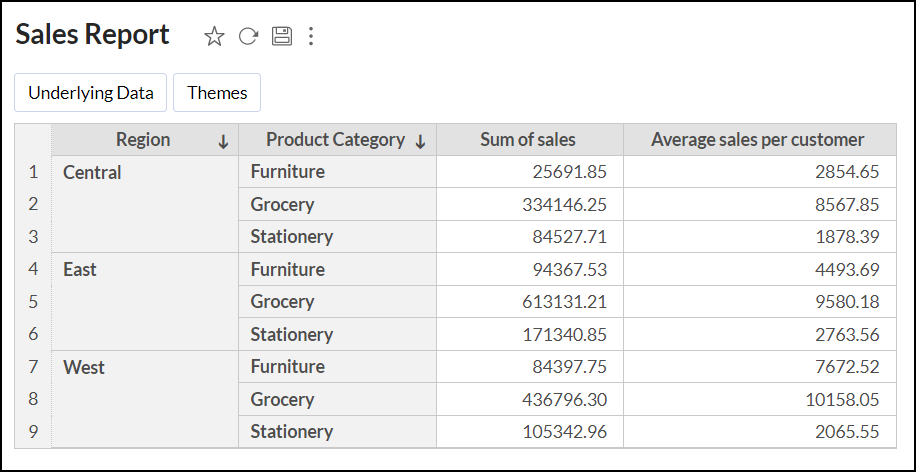
Task: Open the more options vertical dots menu
Action: tap(311, 37)
